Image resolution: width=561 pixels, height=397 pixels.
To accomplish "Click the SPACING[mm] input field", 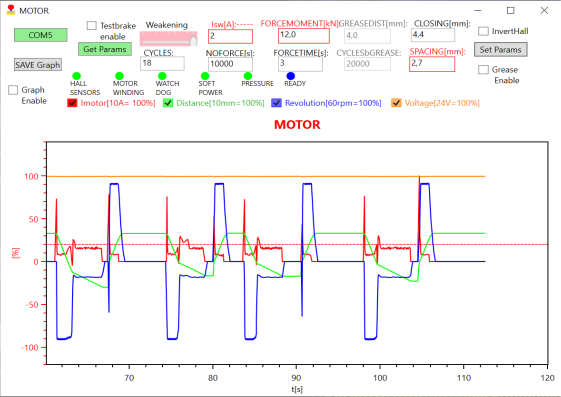I will [432, 64].
